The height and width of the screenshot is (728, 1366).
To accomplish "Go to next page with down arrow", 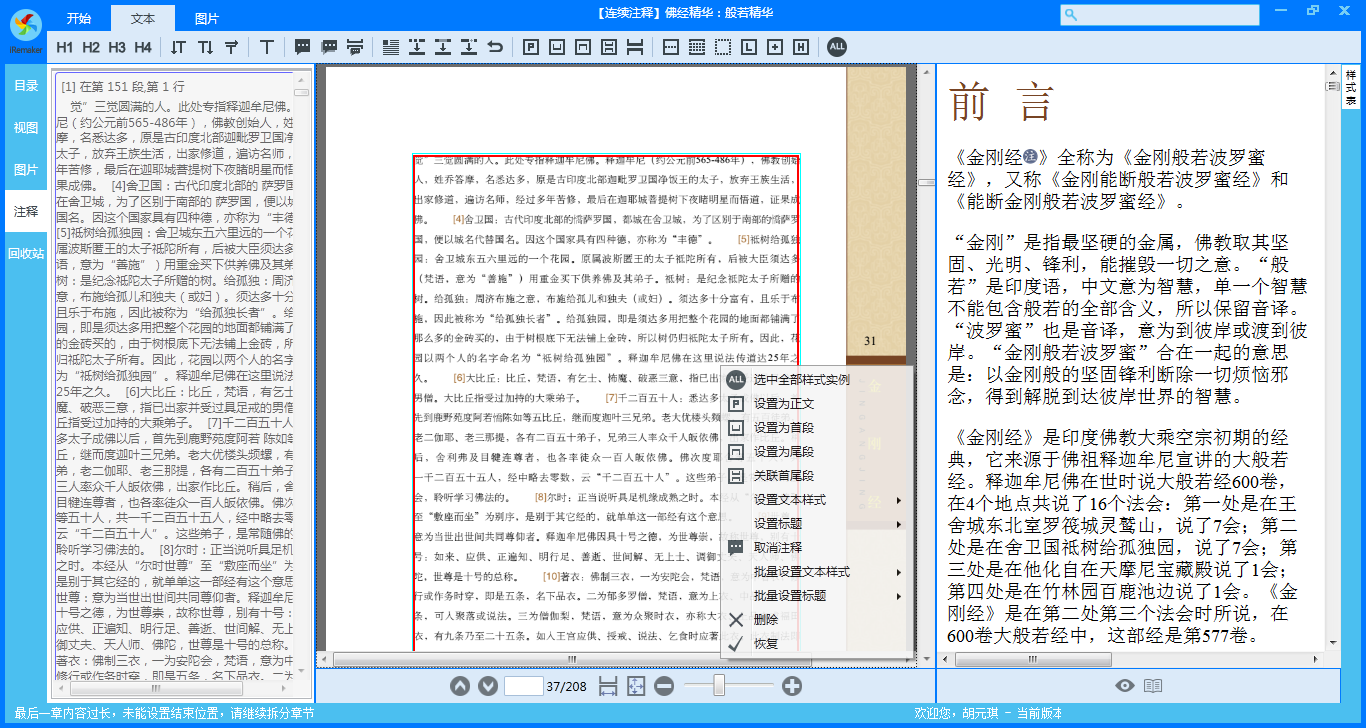I will [487, 686].
